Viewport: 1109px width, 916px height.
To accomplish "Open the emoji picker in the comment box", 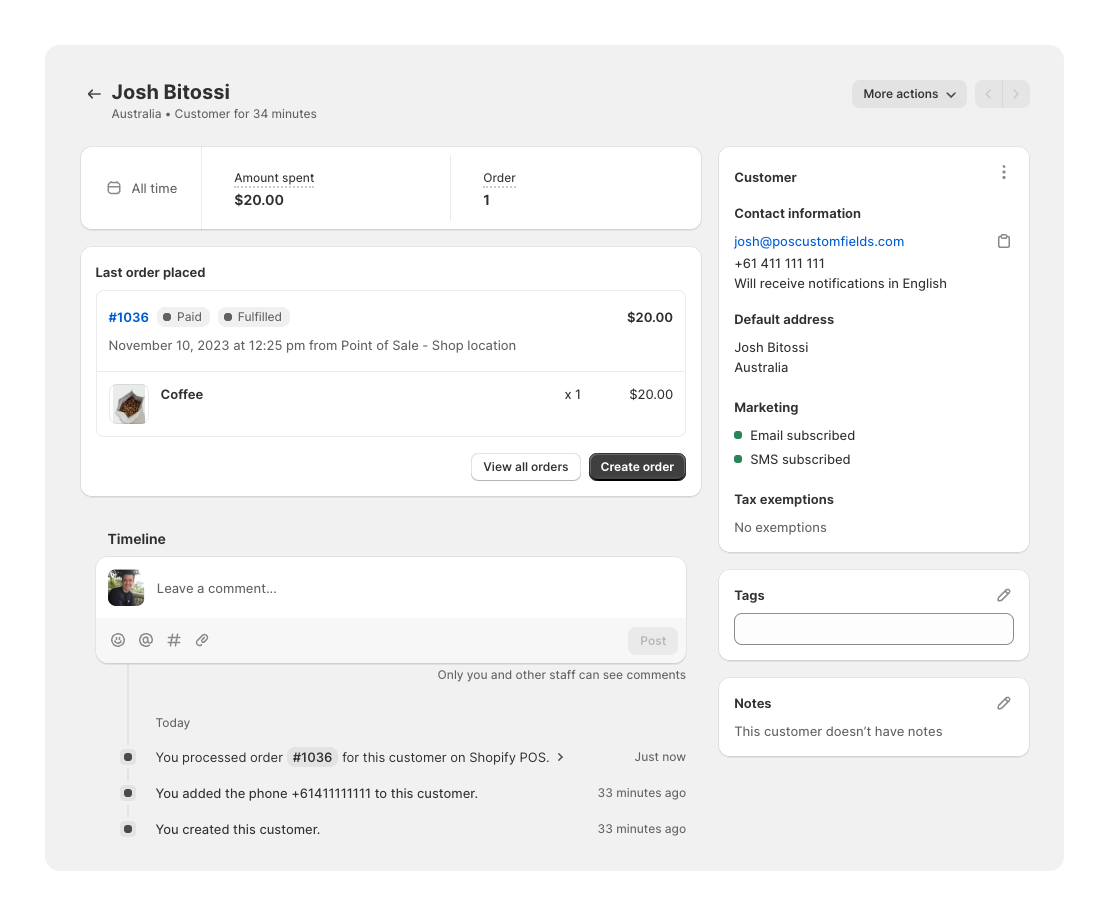I will 118,640.
